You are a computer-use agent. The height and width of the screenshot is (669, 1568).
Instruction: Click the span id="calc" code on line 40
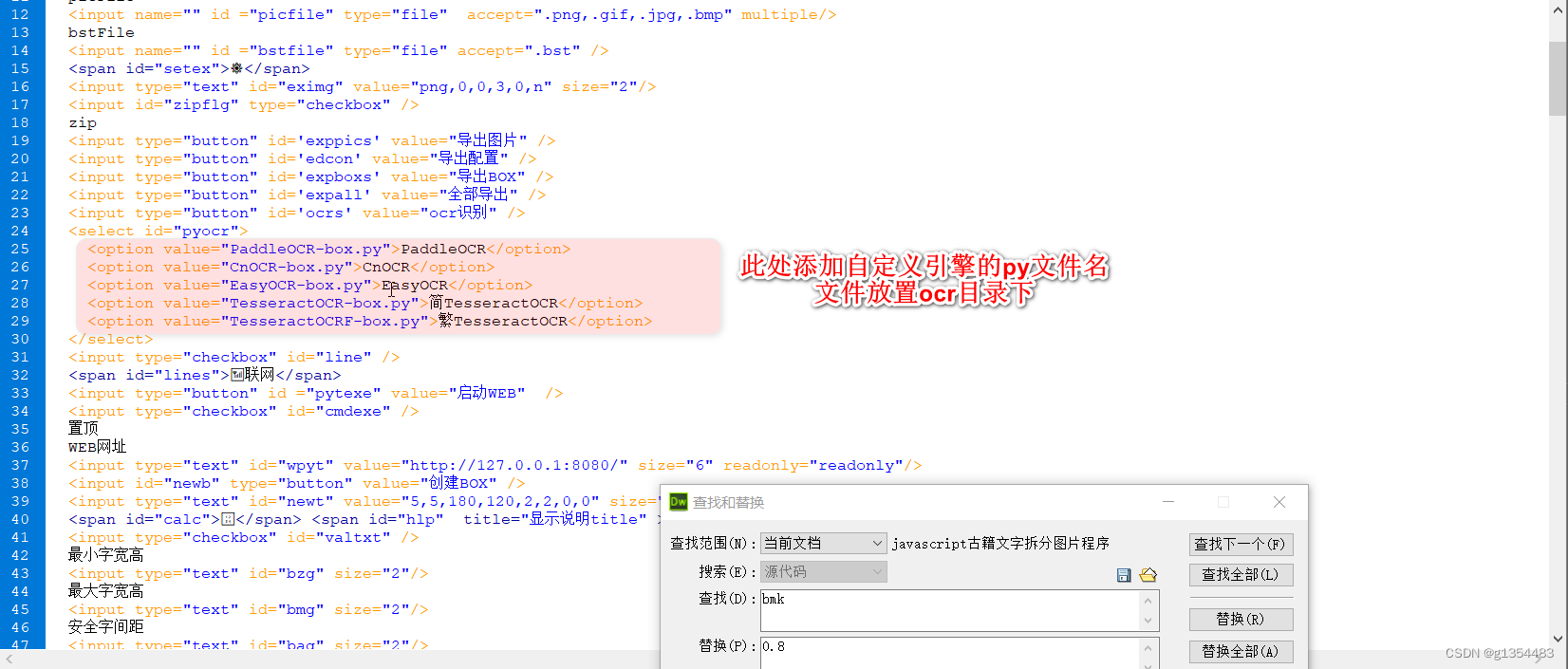pyautogui.click(x=184, y=519)
